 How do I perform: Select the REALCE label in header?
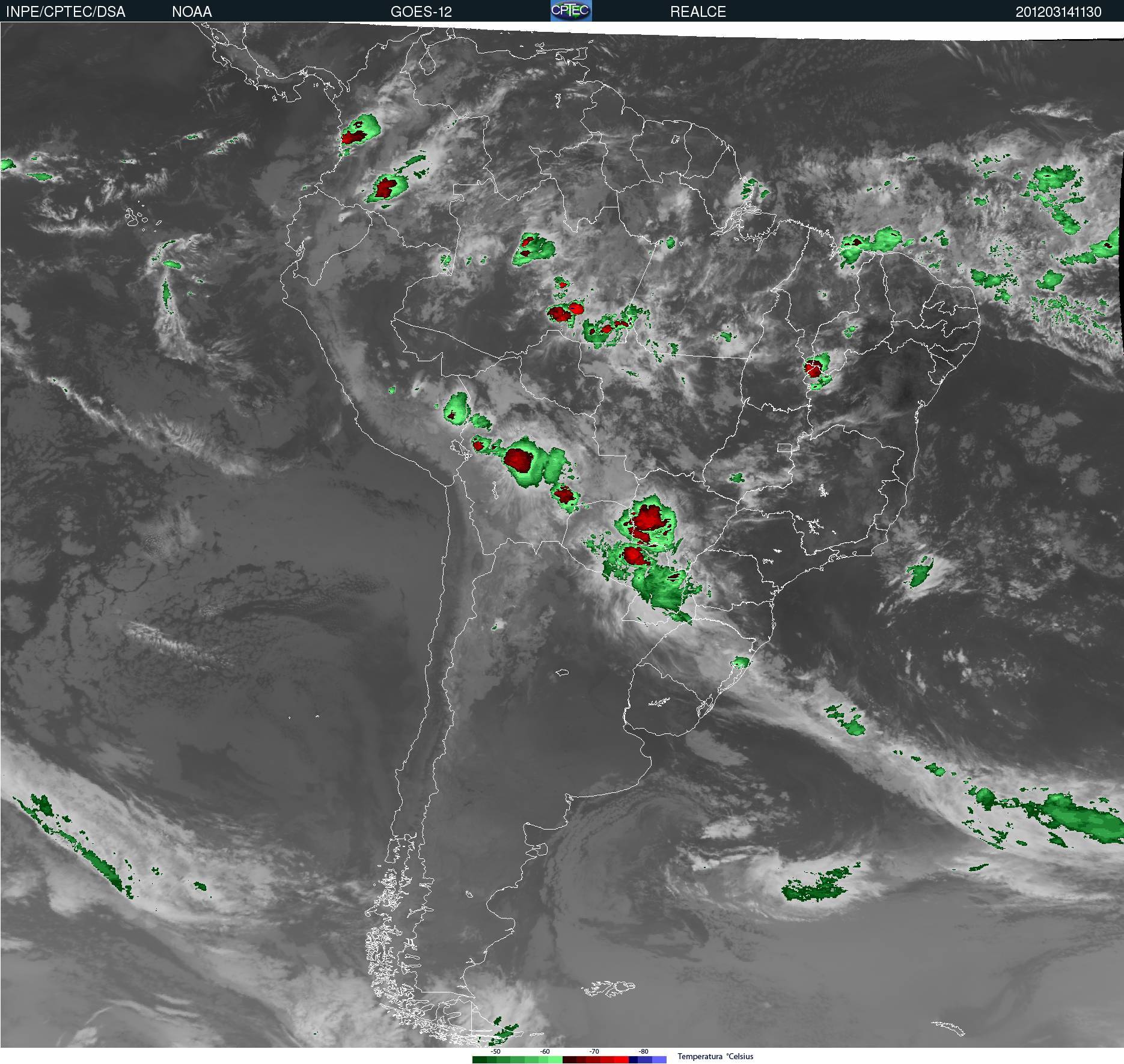tap(698, 11)
